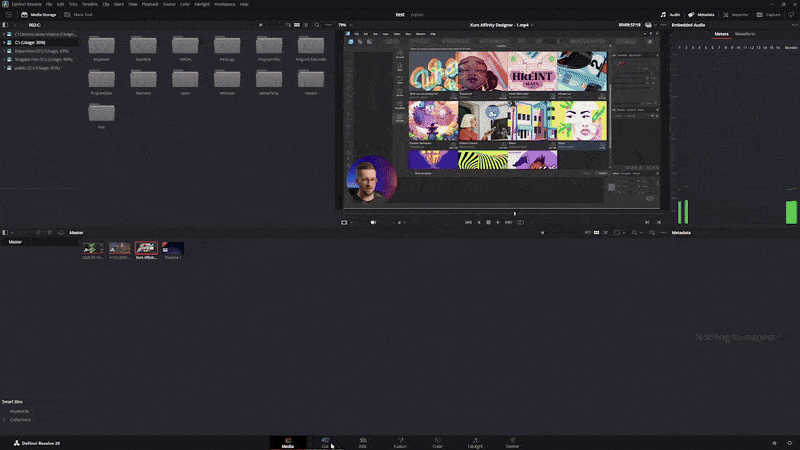Open media pool options (three dots)
The height and width of the screenshot is (450, 800).
(x=663, y=233)
